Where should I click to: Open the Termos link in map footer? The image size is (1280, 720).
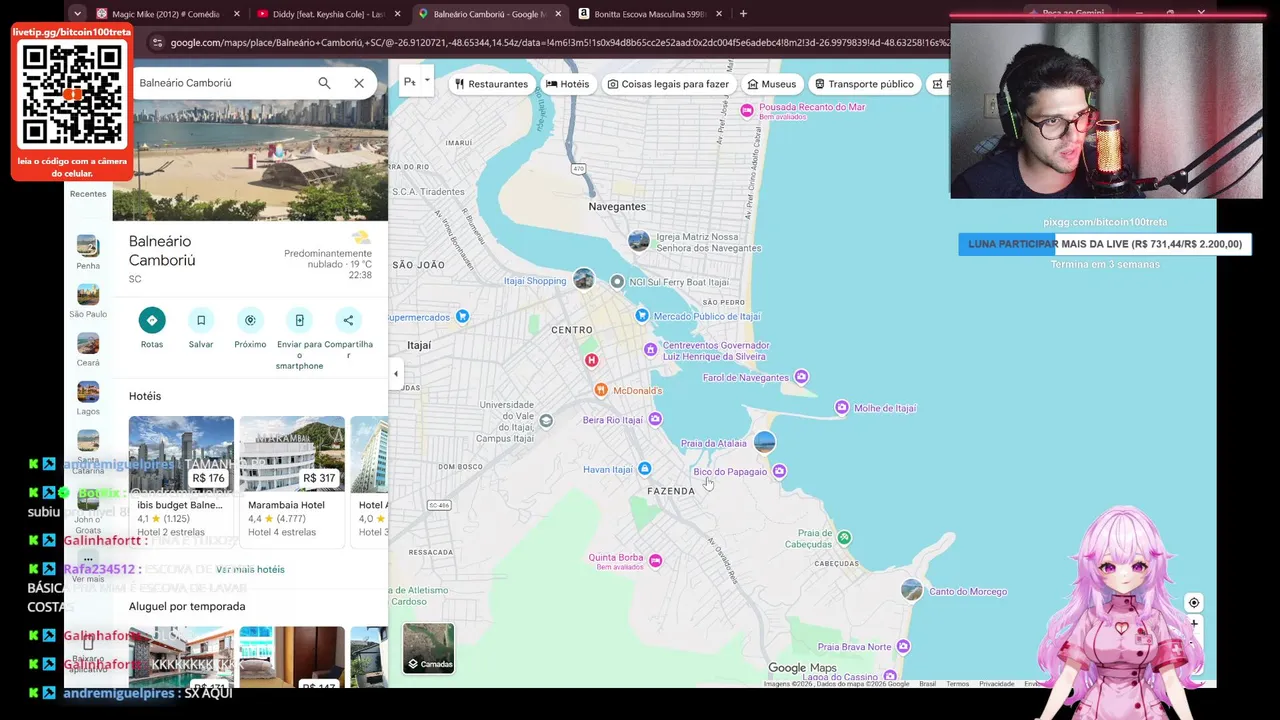coord(958,684)
